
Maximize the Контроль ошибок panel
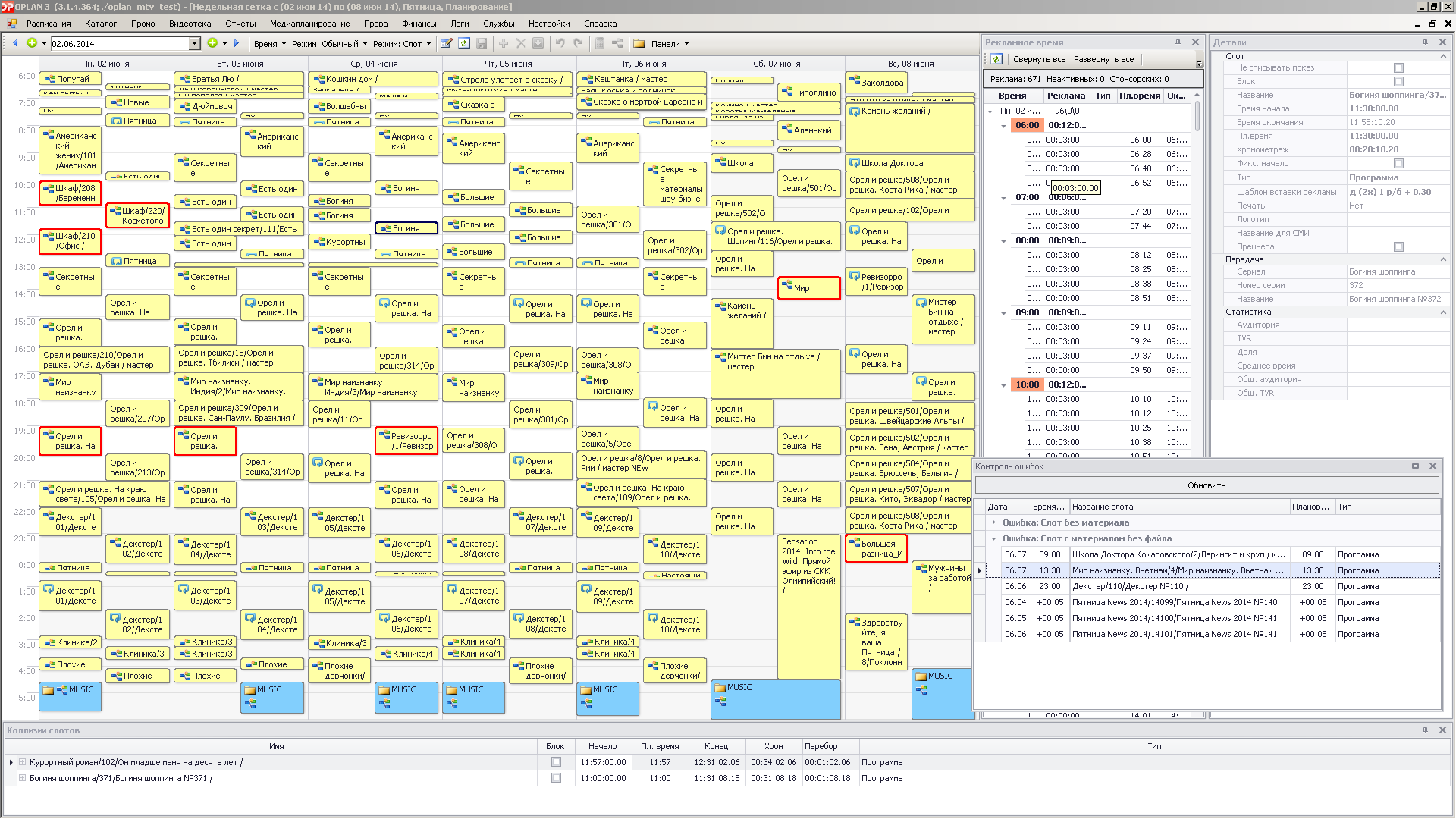1415,466
